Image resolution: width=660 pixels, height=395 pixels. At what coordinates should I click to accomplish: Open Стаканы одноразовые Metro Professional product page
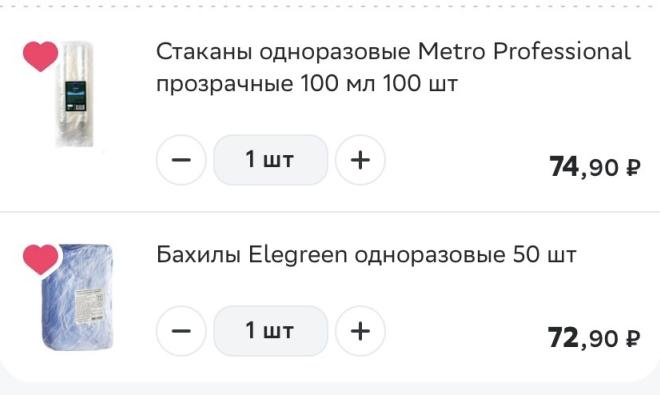[393, 67]
